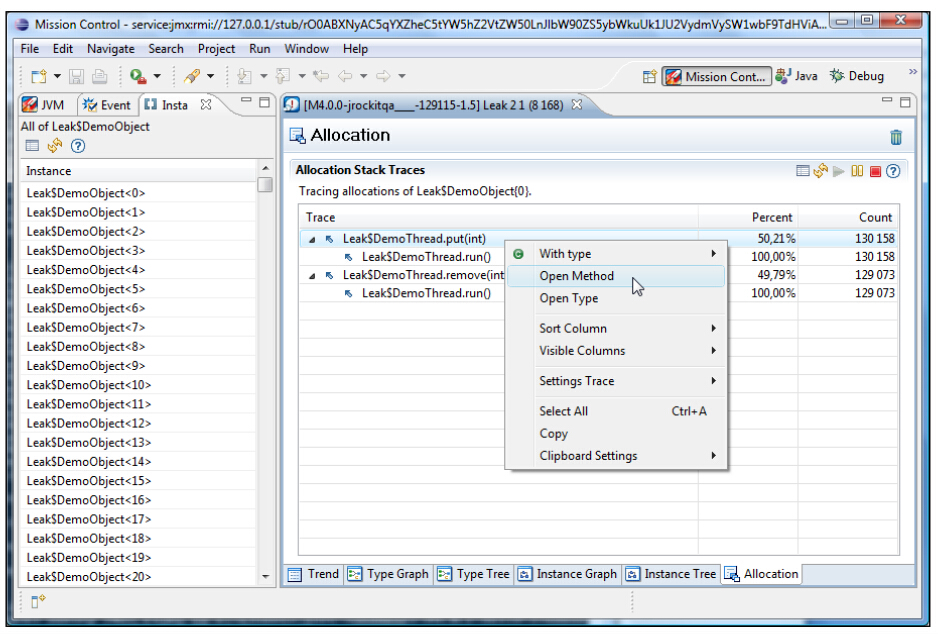Collapse the Leak$DemoThread.put(int) trace node

click(x=311, y=239)
